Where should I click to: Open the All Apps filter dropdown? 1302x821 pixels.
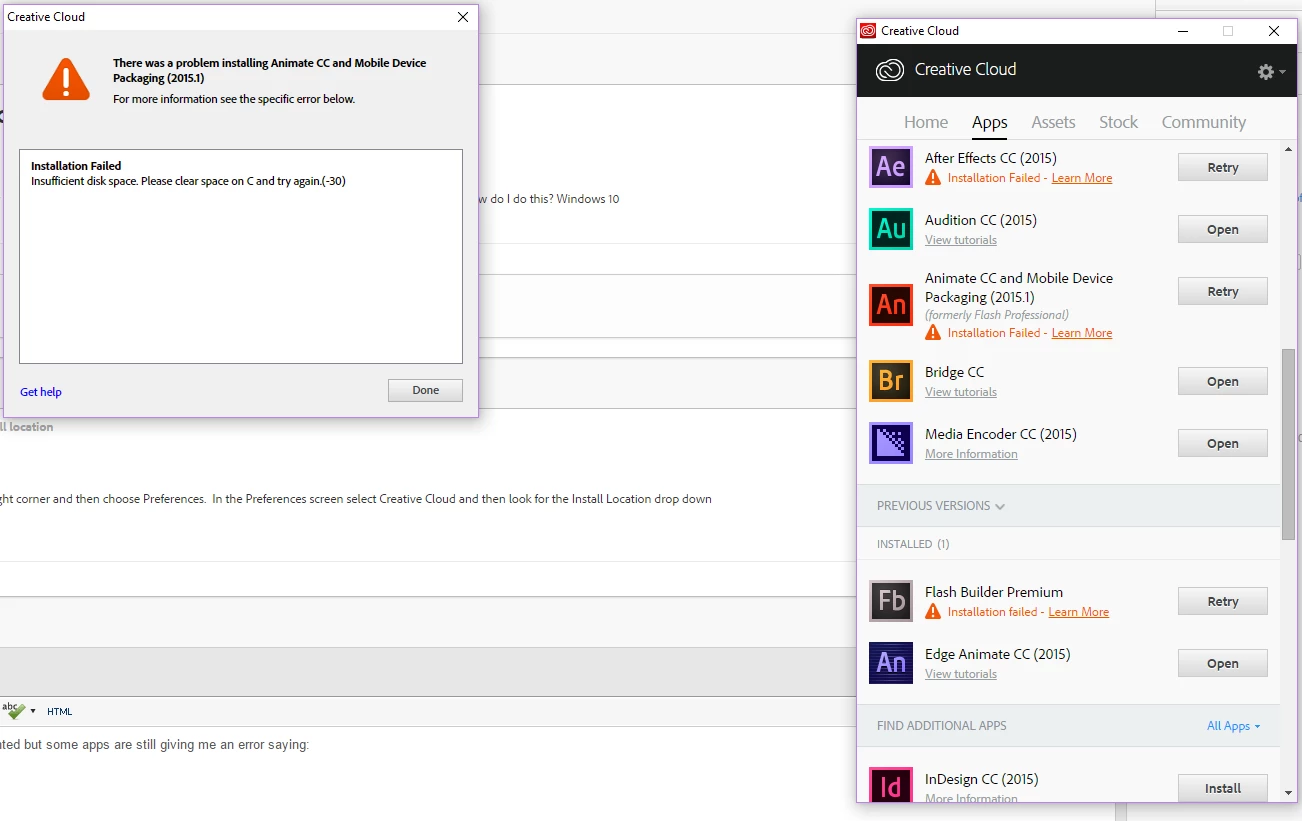point(1233,726)
